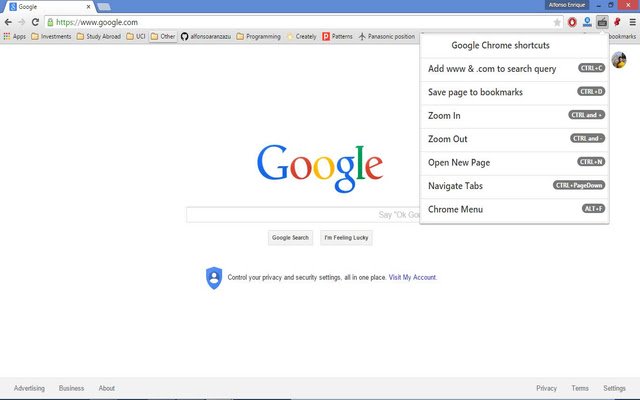Click the blue person extension icon
This screenshot has height=400, width=640.
pos(587,22)
